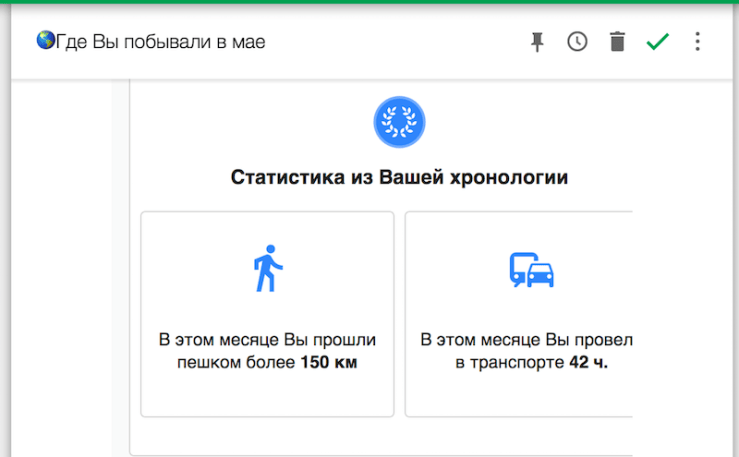The width and height of the screenshot is (739, 457).
Task: Select subject "Где Вы побывали в мае"
Action: pyautogui.click(x=160, y=42)
